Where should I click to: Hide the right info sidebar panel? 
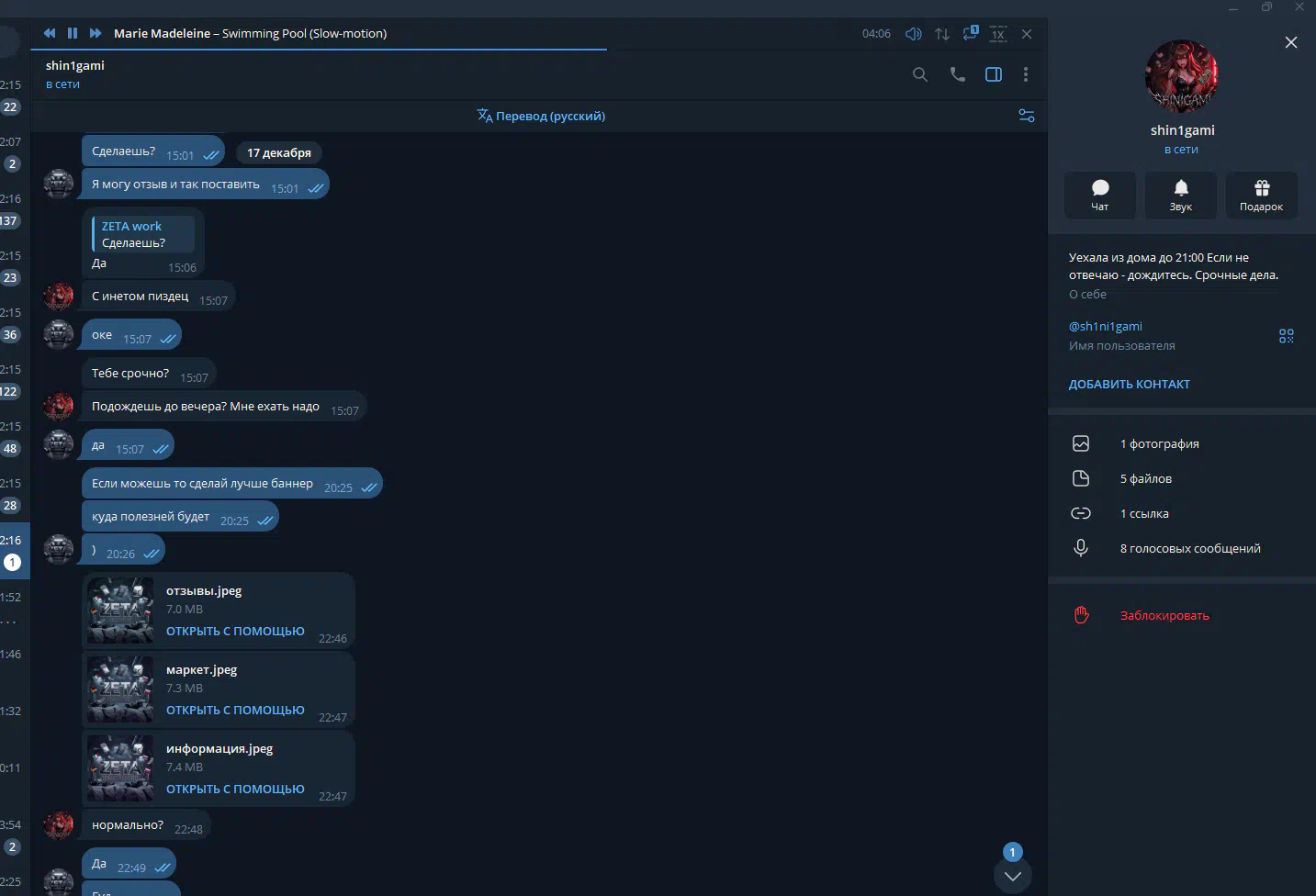[994, 74]
